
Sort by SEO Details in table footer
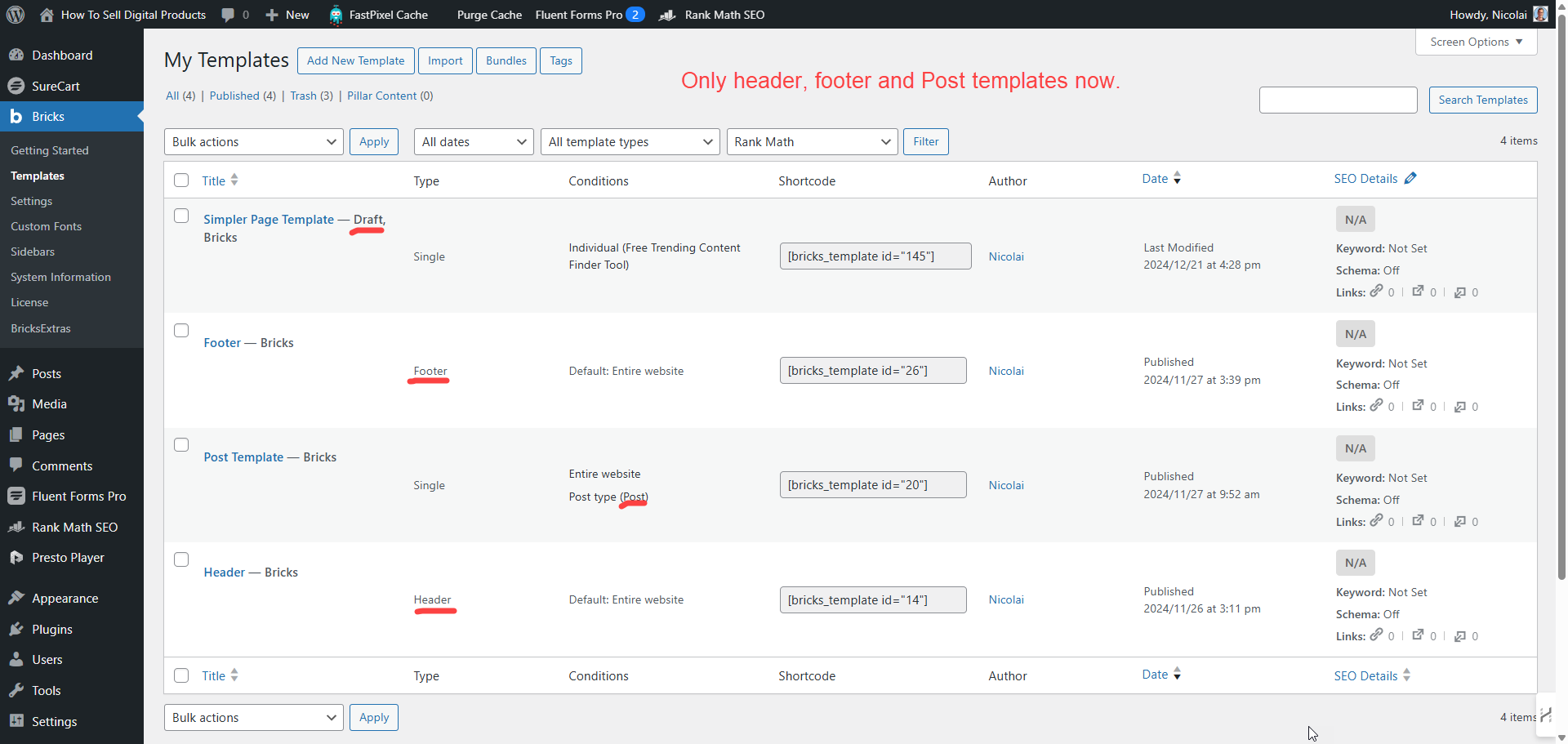tap(1372, 675)
